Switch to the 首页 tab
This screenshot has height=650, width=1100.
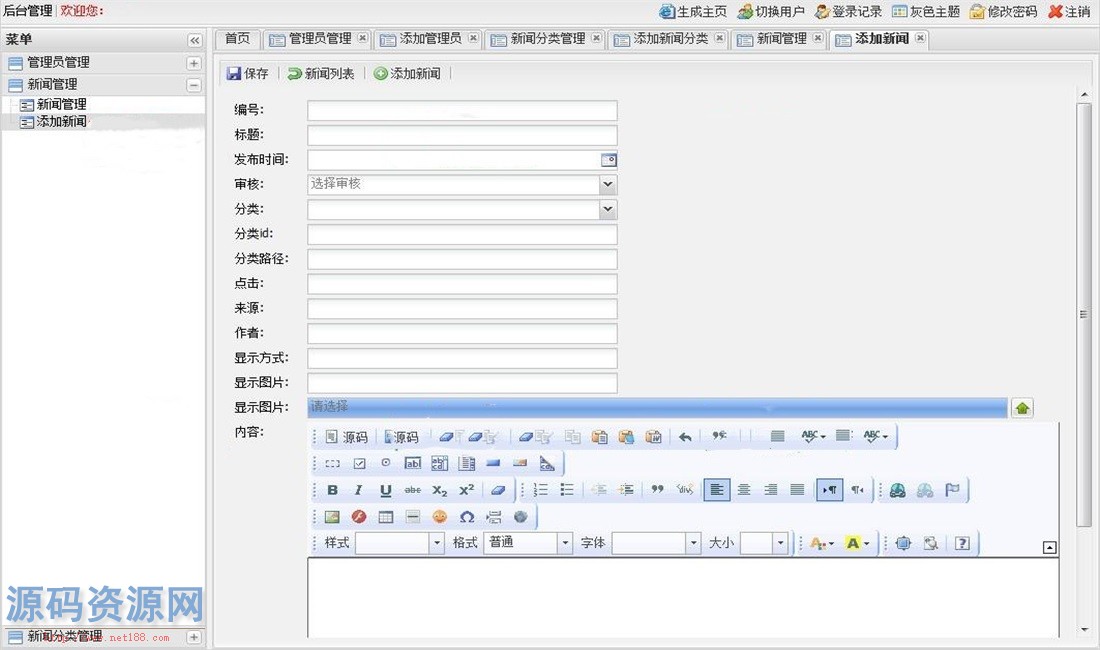click(237, 39)
